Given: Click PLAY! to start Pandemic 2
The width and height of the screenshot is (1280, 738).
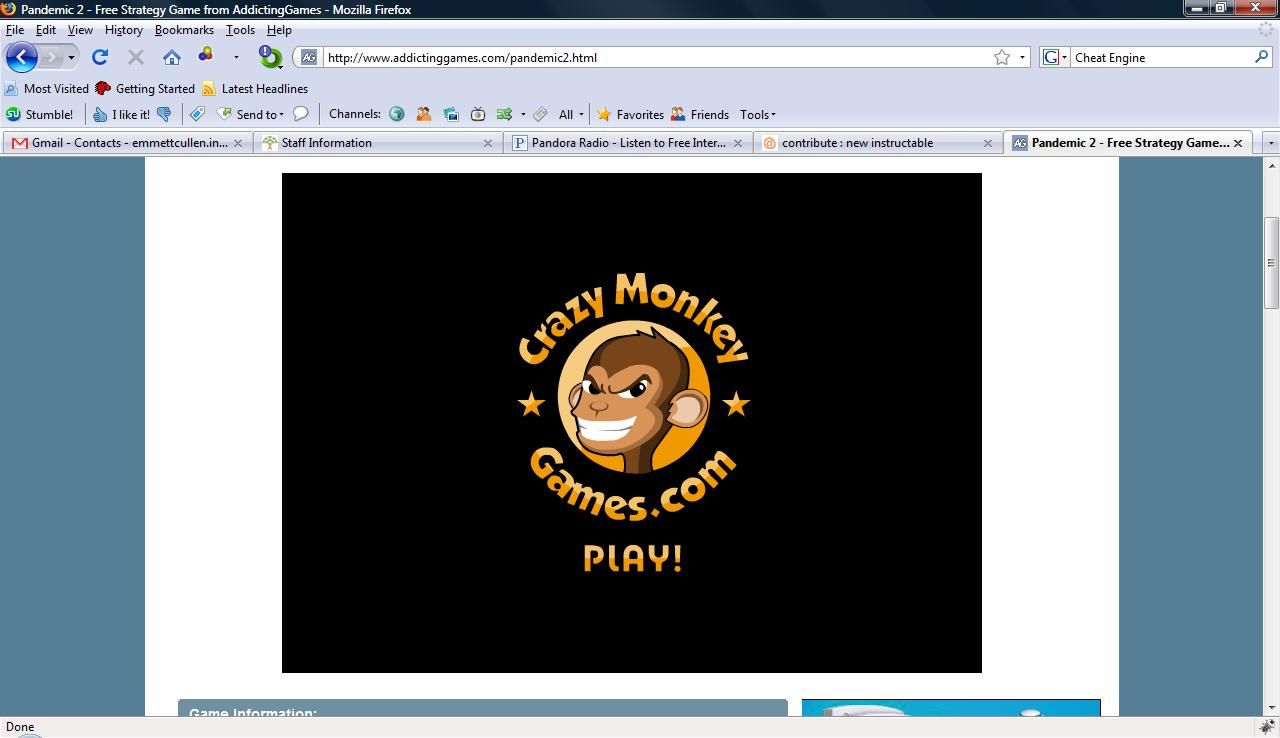Looking at the screenshot, I should (631, 559).
